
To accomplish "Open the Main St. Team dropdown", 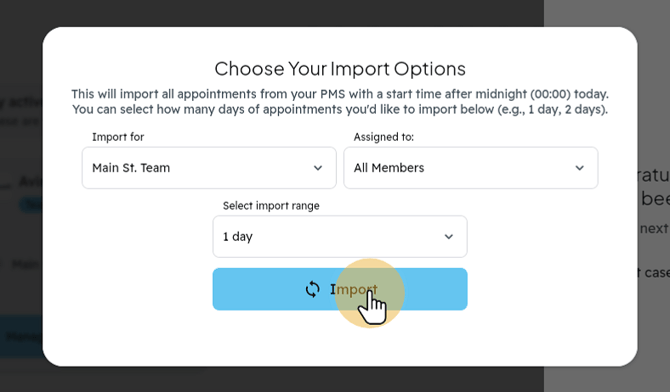I will pos(209,168).
